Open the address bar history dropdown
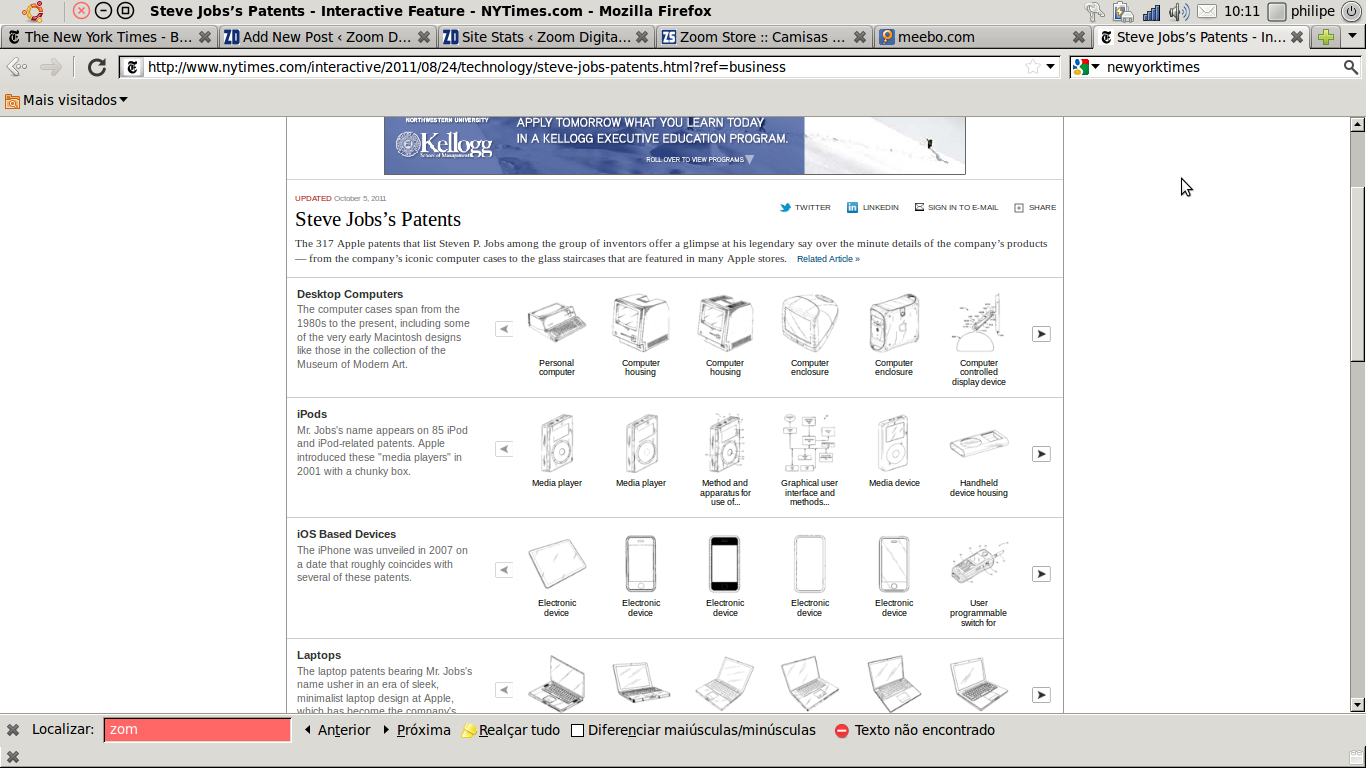The height and width of the screenshot is (768, 1366). pos(1050,67)
